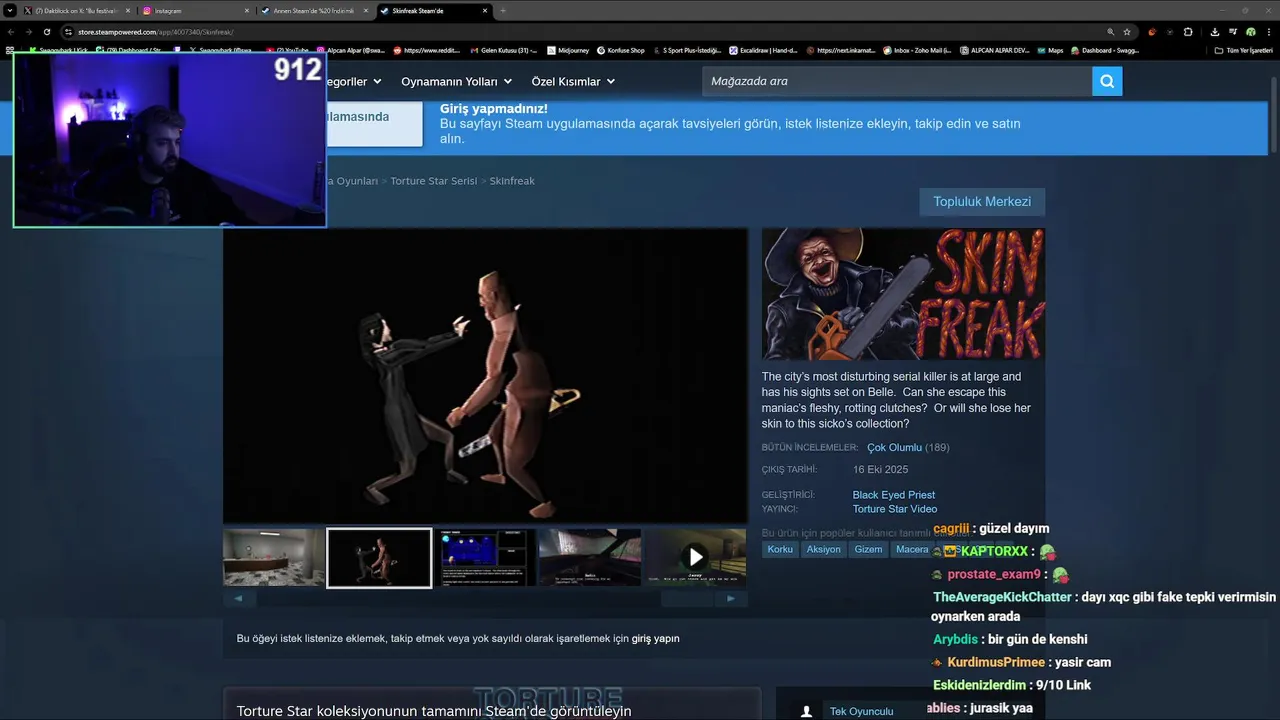Click the Macera tag

click(912, 549)
